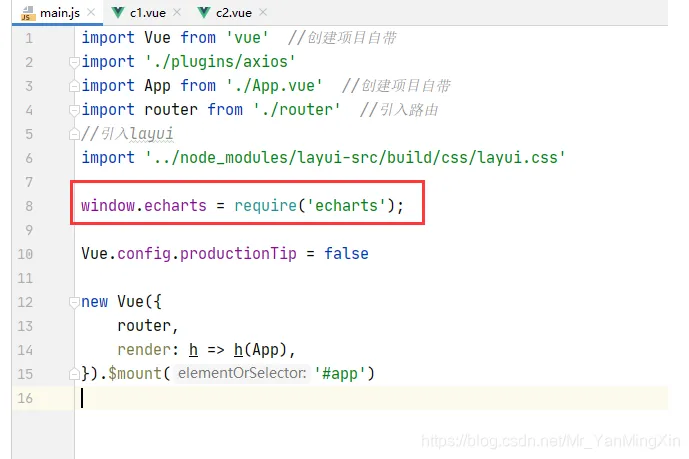Click the Vue icon on c1.vue tab
The image size is (689, 459).
(x=117, y=12)
